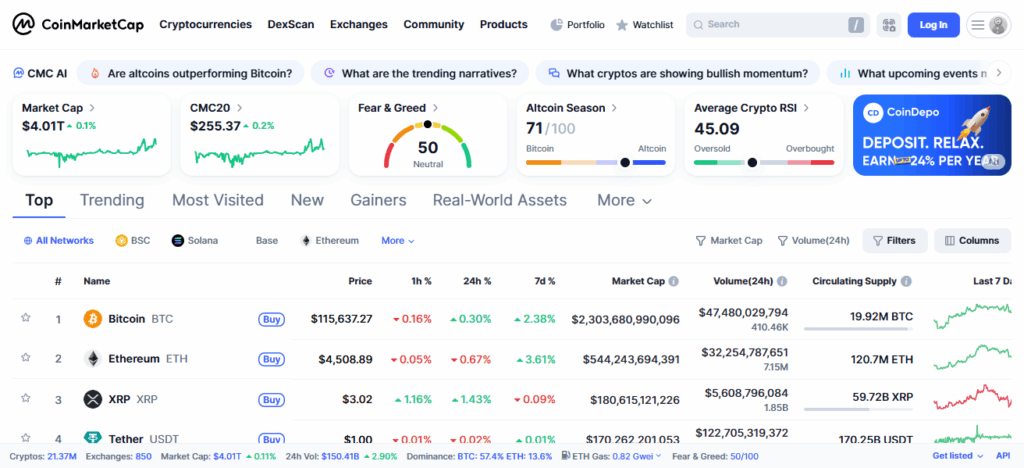Open the Get listed dropdown
Screen dimensions: 1024x468
click(x=957, y=456)
